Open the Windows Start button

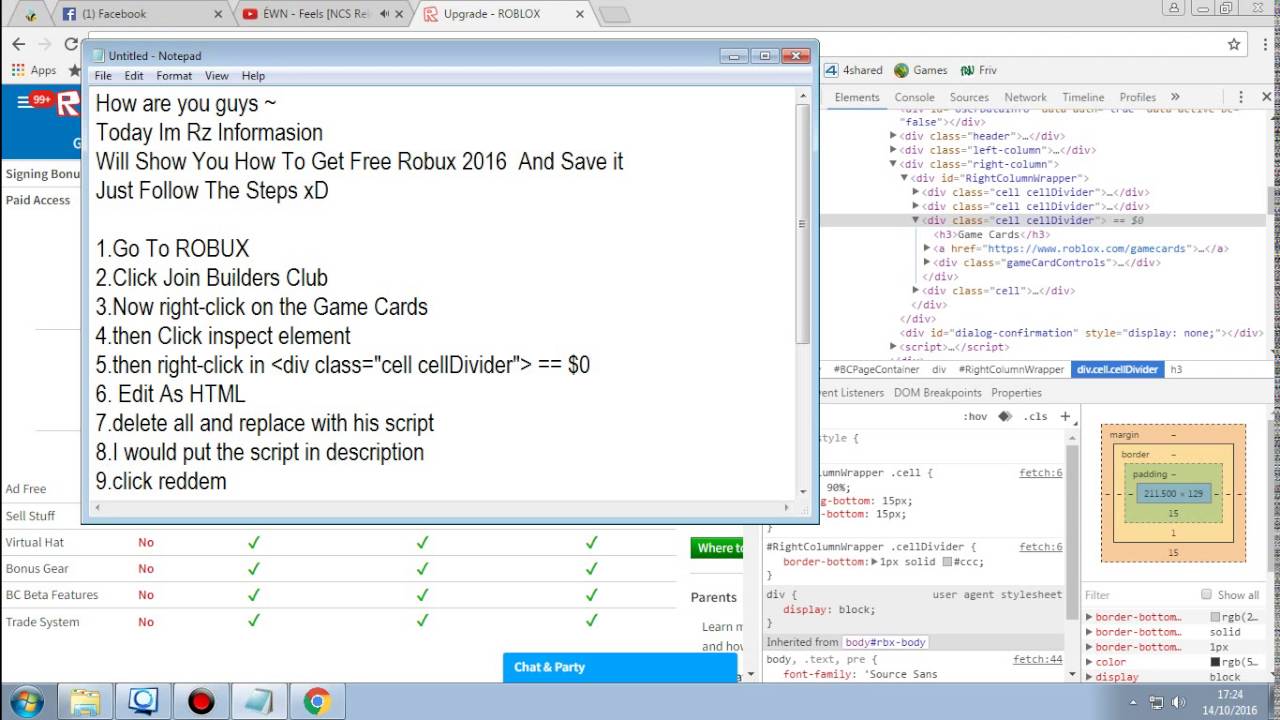pos(27,701)
